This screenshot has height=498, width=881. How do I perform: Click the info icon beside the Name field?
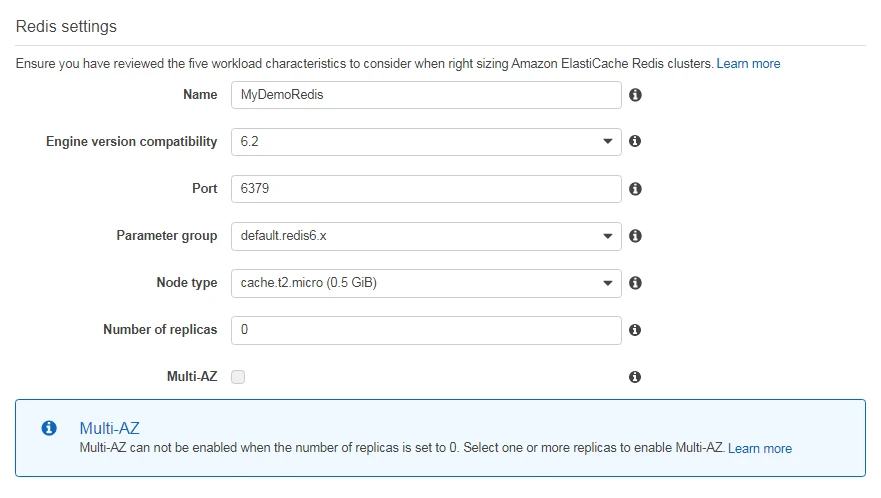[x=635, y=95]
